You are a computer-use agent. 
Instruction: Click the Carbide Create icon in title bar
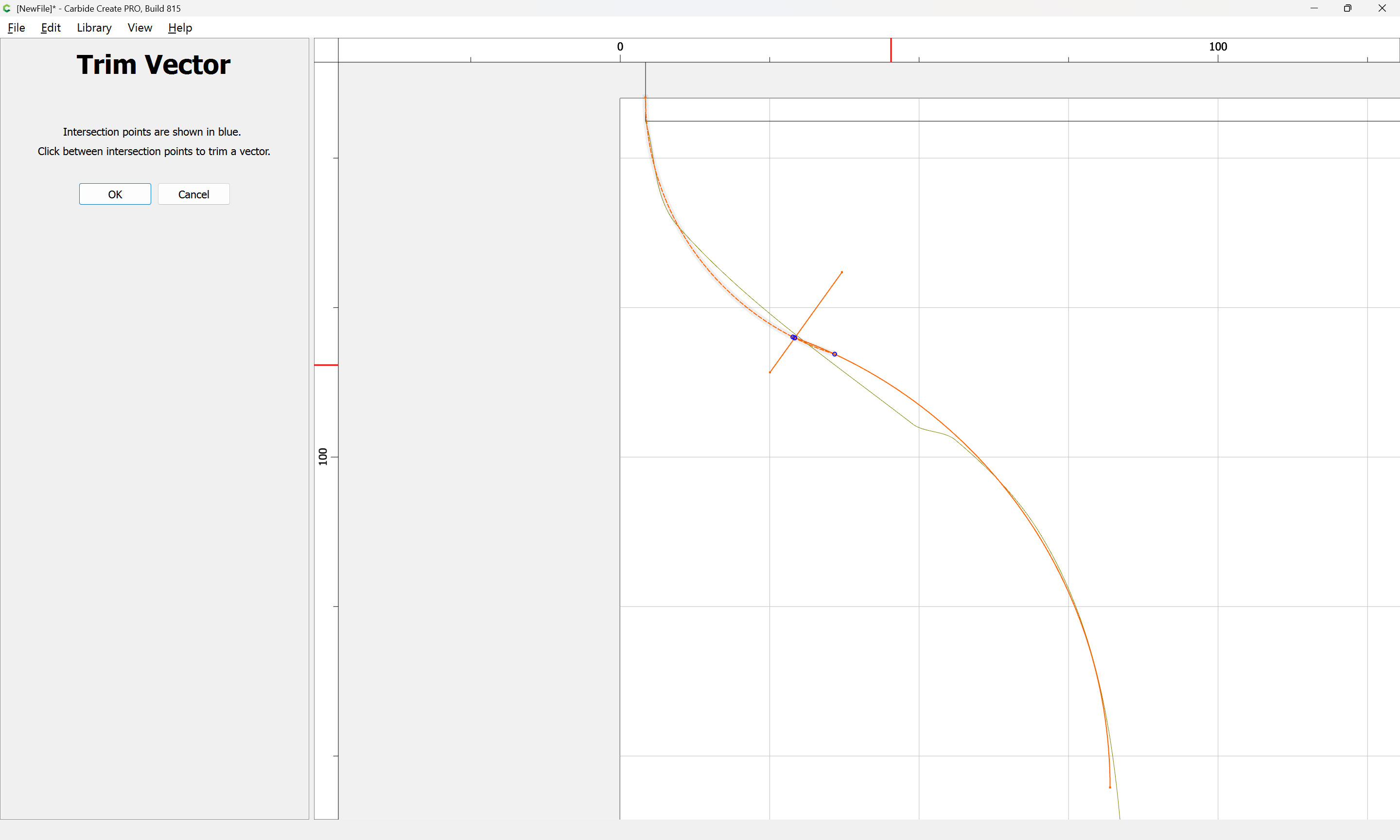click(x=7, y=8)
